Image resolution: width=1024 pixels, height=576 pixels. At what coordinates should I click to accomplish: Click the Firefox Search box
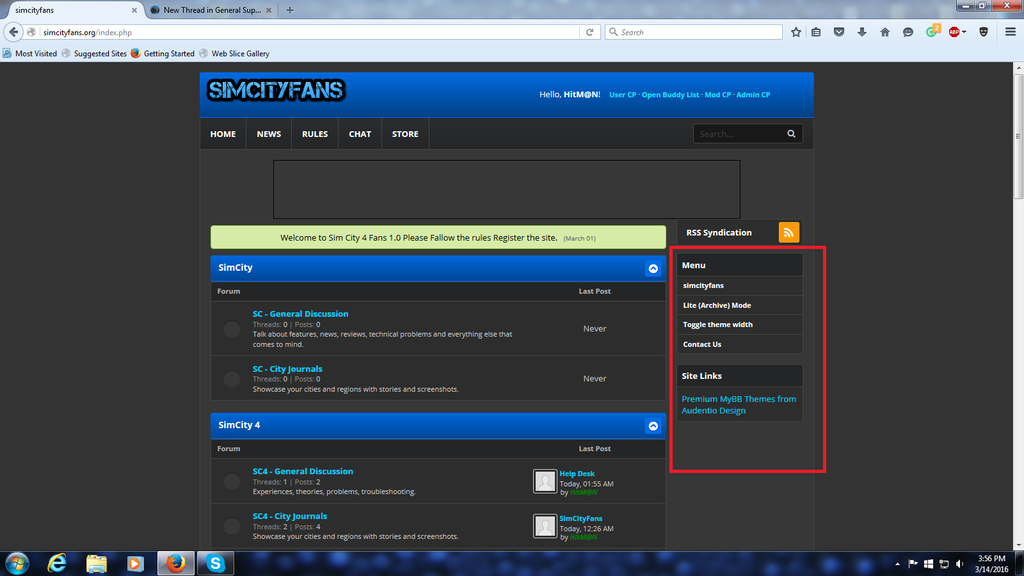pyautogui.click(x=694, y=32)
